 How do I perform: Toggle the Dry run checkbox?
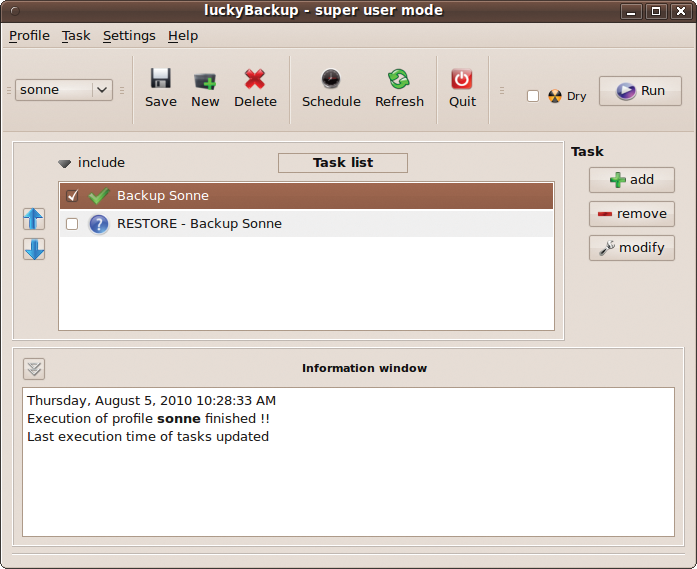(x=533, y=96)
